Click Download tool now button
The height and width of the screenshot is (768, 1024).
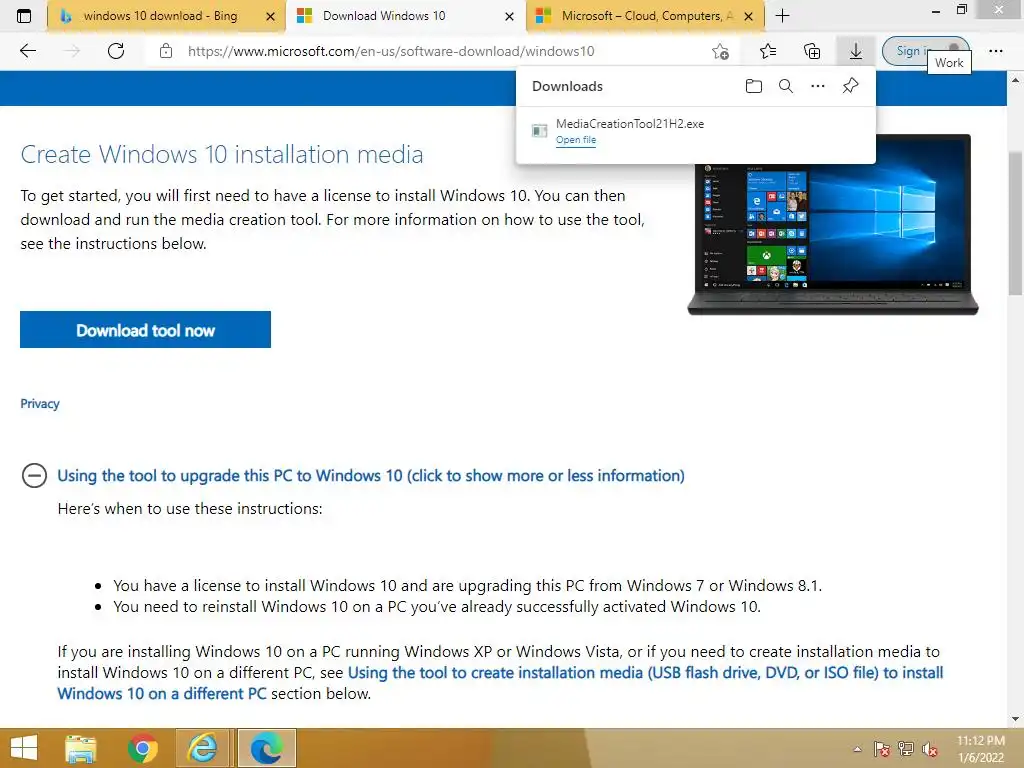click(145, 330)
